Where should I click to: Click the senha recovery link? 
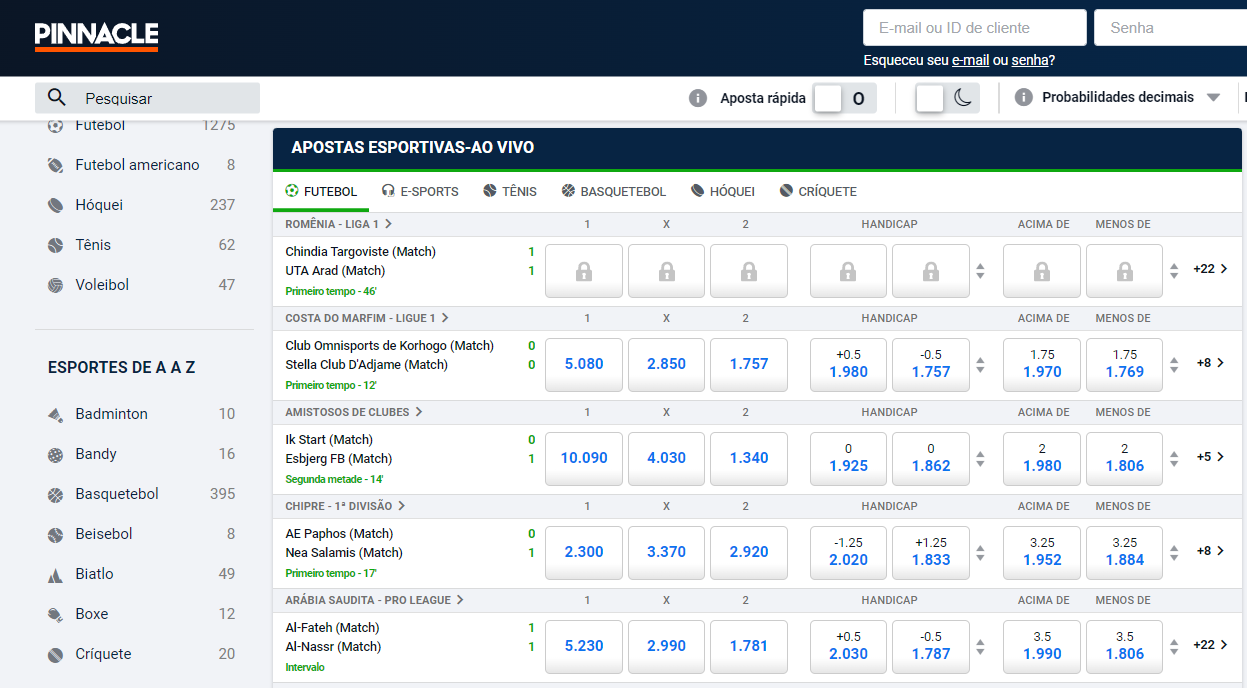click(x=1030, y=60)
